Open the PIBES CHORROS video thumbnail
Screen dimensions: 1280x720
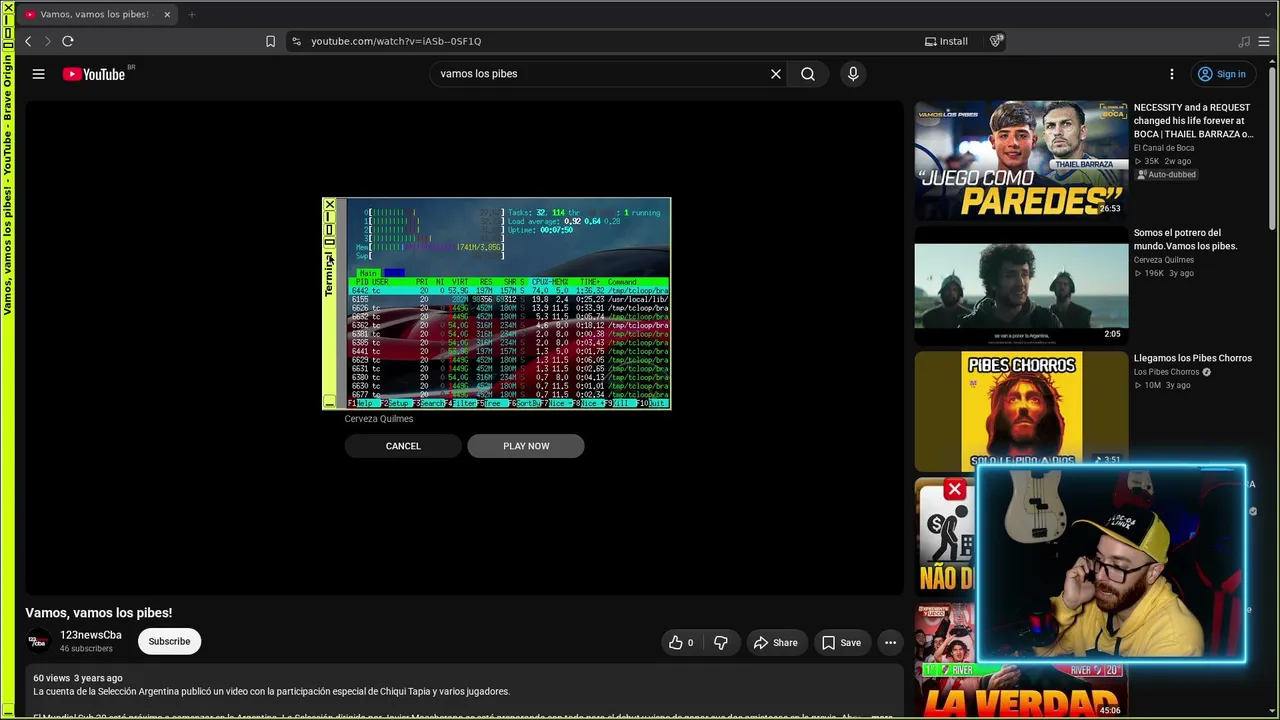(1021, 410)
